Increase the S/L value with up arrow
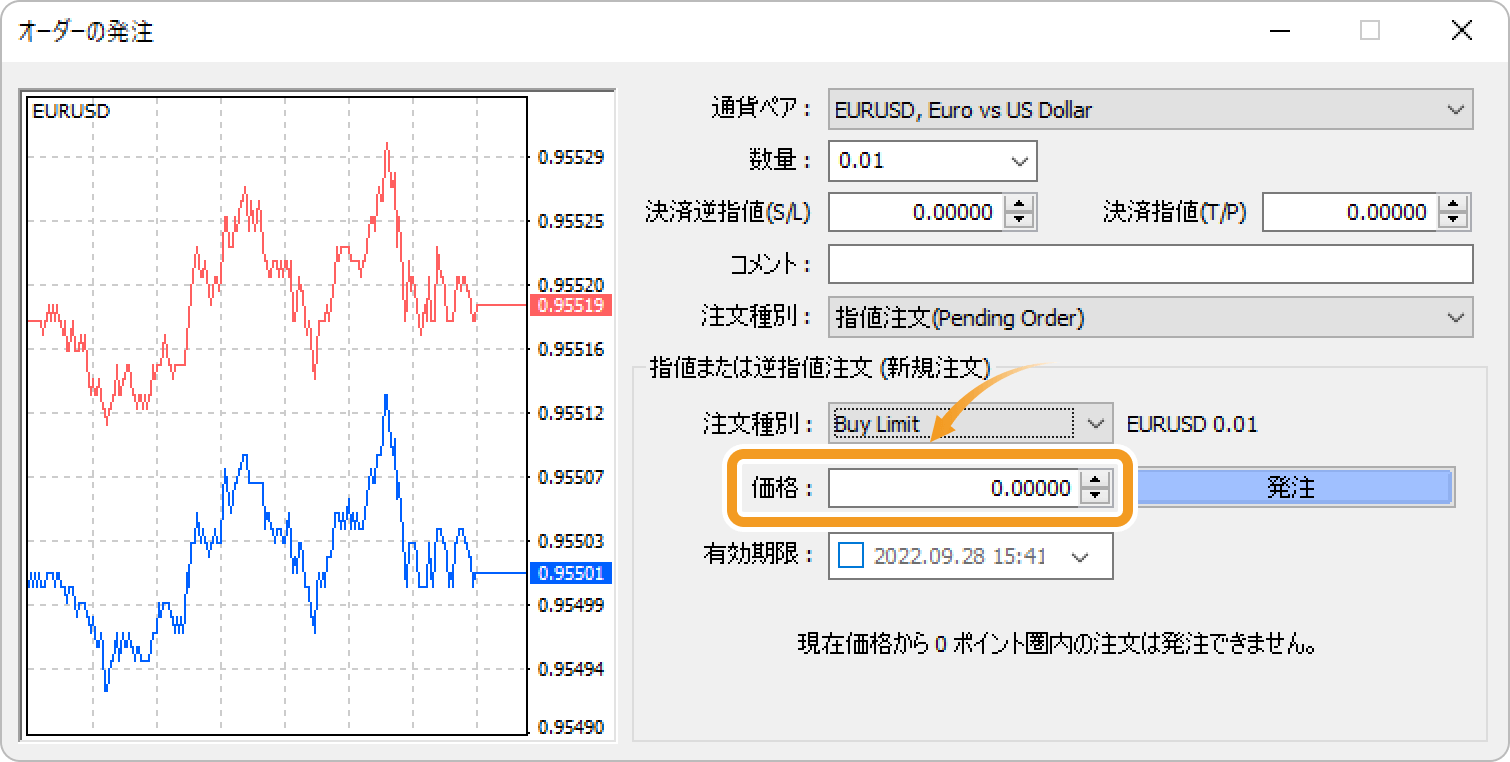The width and height of the screenshot is (1510, 762). [1019, 204]
